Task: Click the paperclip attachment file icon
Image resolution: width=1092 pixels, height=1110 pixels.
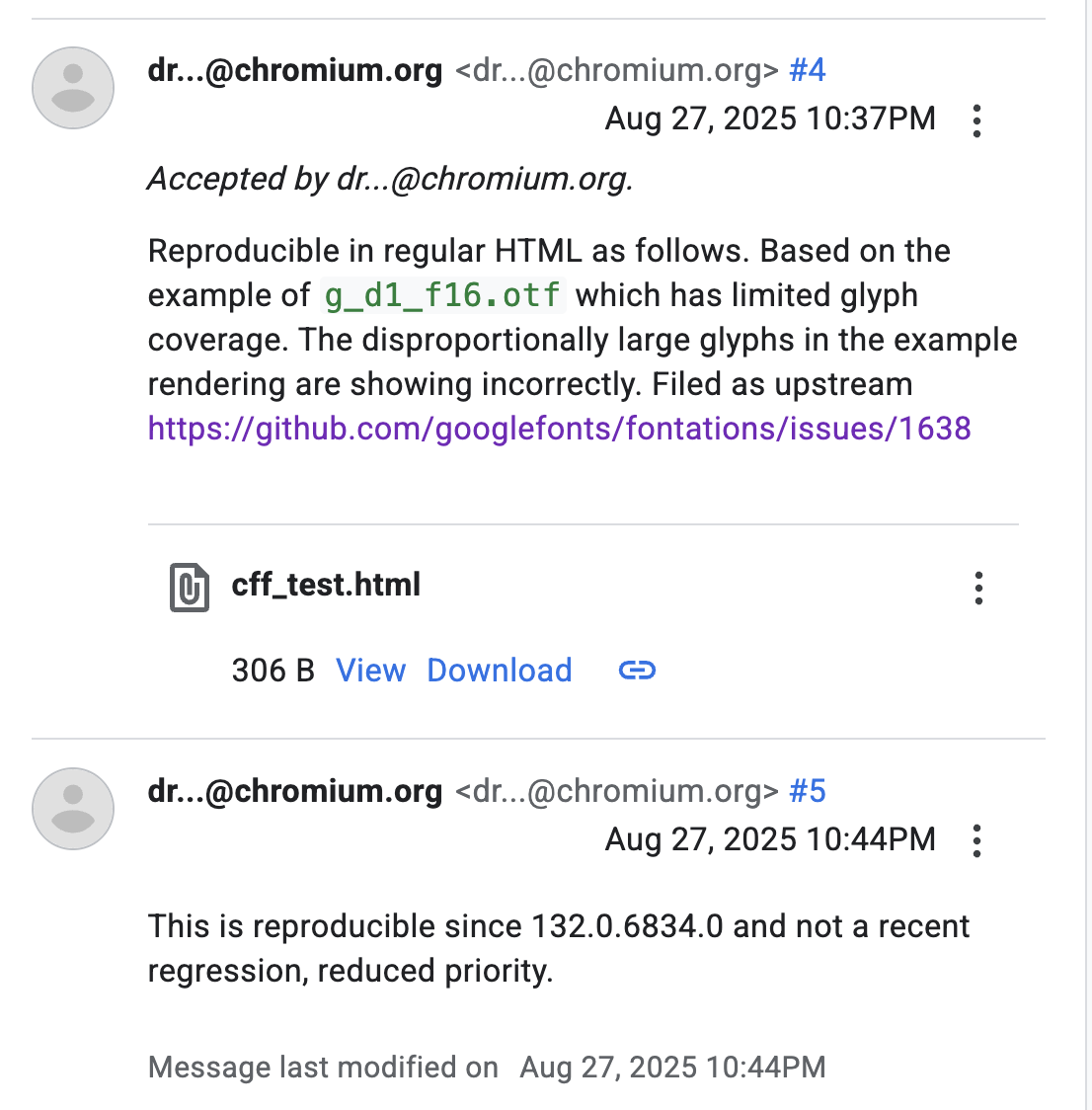Action: coord(189,587)
